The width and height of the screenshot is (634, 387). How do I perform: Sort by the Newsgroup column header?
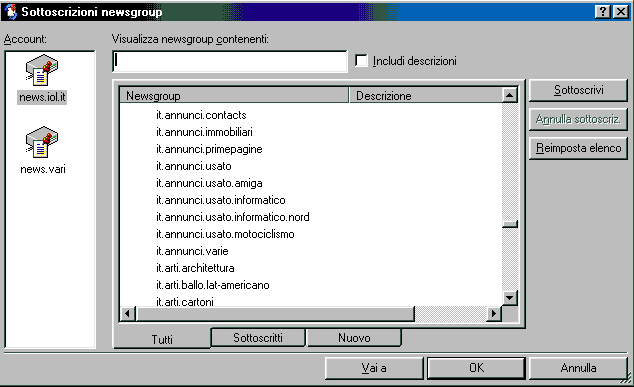point(234,95)
